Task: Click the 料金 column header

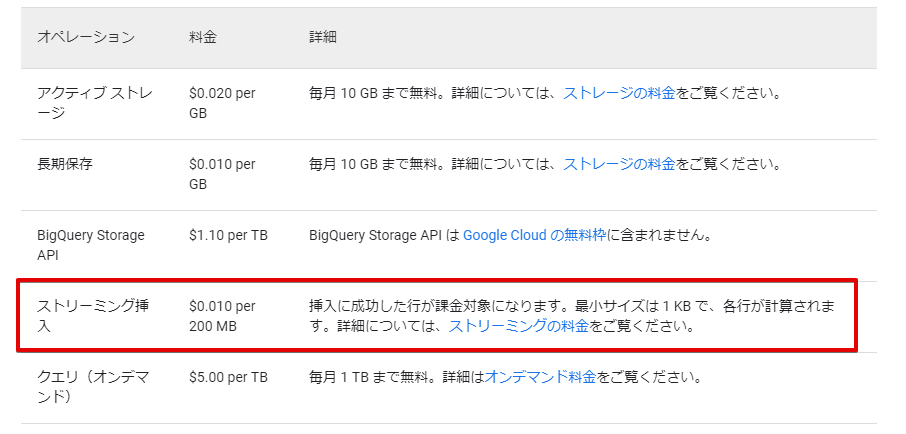Action: [x=203, y=37]
